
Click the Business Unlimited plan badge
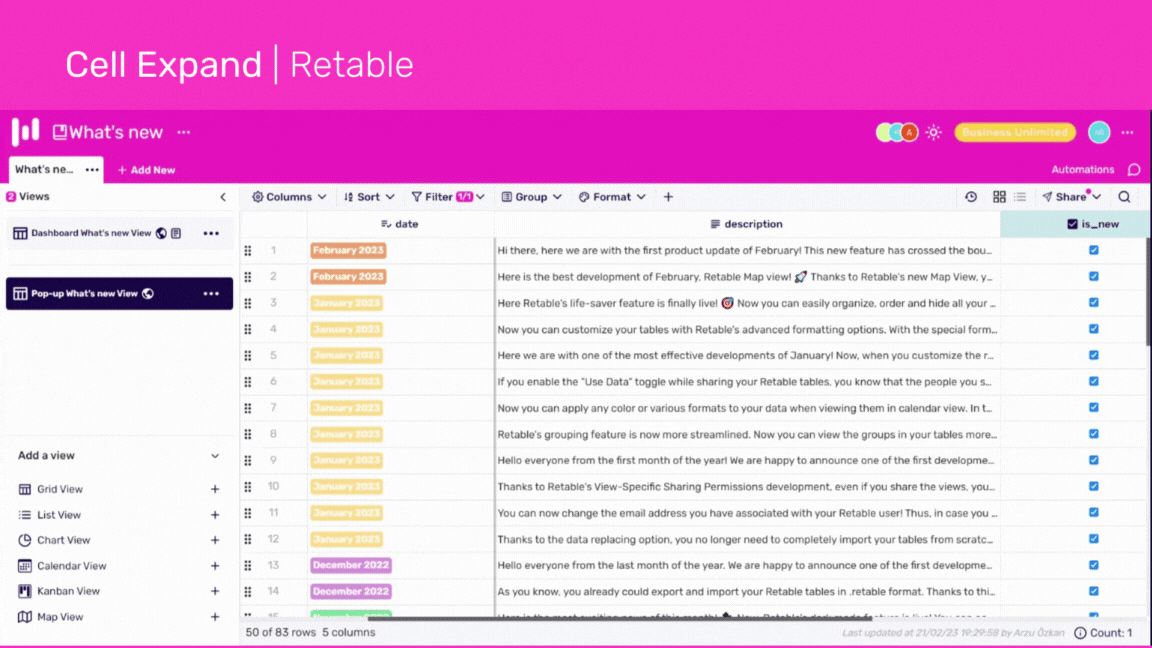point(1015,132)
